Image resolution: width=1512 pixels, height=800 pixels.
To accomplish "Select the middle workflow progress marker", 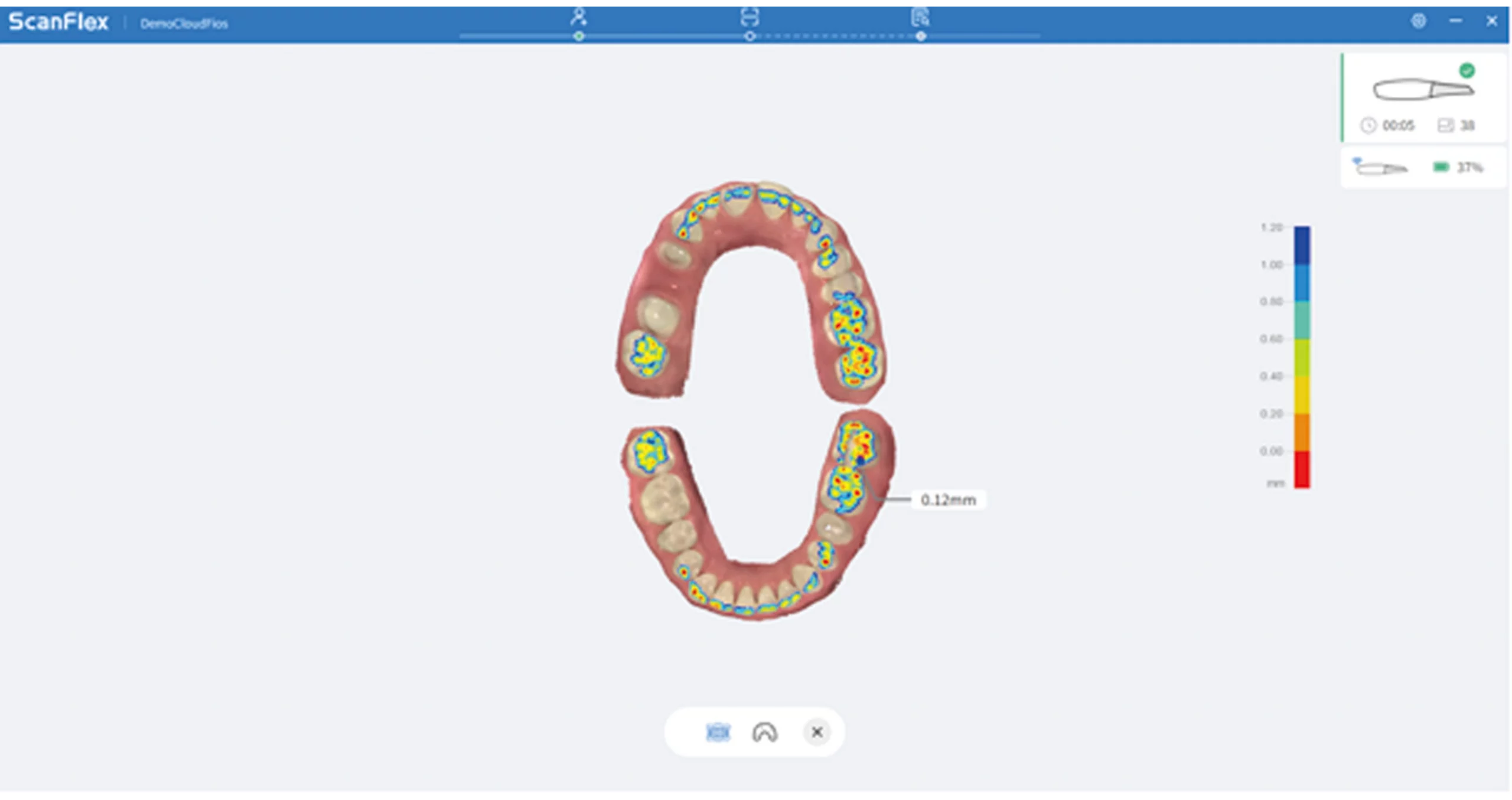I will [x=750, y=36].
